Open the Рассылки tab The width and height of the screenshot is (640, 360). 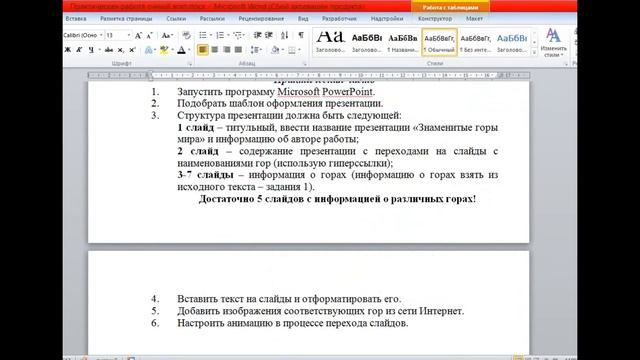(x=212, y=19)
